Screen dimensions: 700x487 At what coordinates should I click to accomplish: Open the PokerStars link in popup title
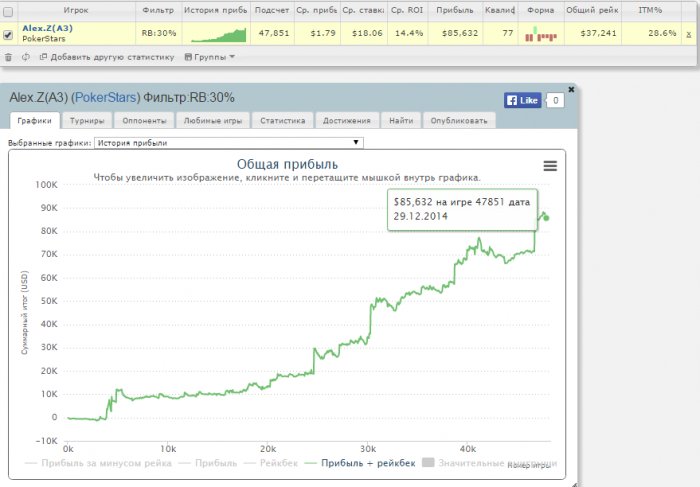point(107,98)
